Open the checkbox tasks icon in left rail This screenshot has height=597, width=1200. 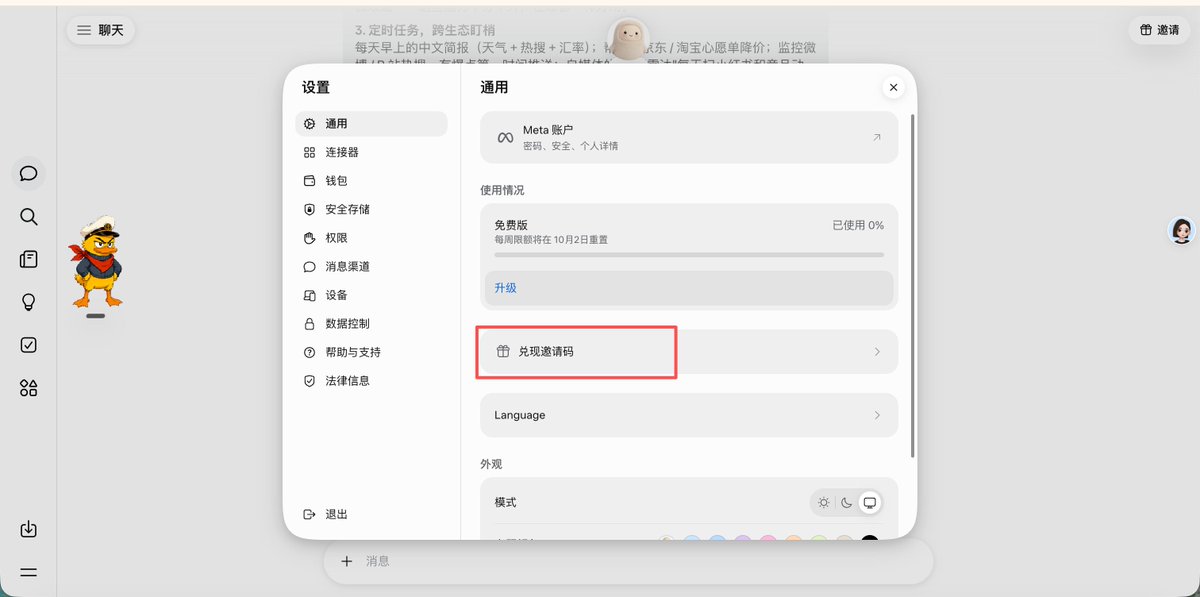pos(28,345)
